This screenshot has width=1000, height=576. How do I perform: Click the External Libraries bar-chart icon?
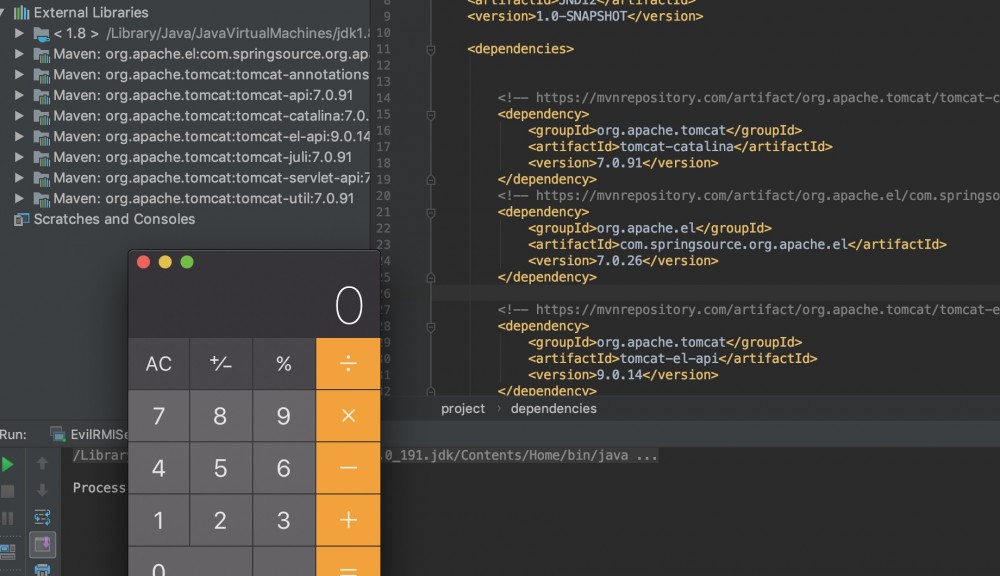pyautogui.click(x=21, y=13)
